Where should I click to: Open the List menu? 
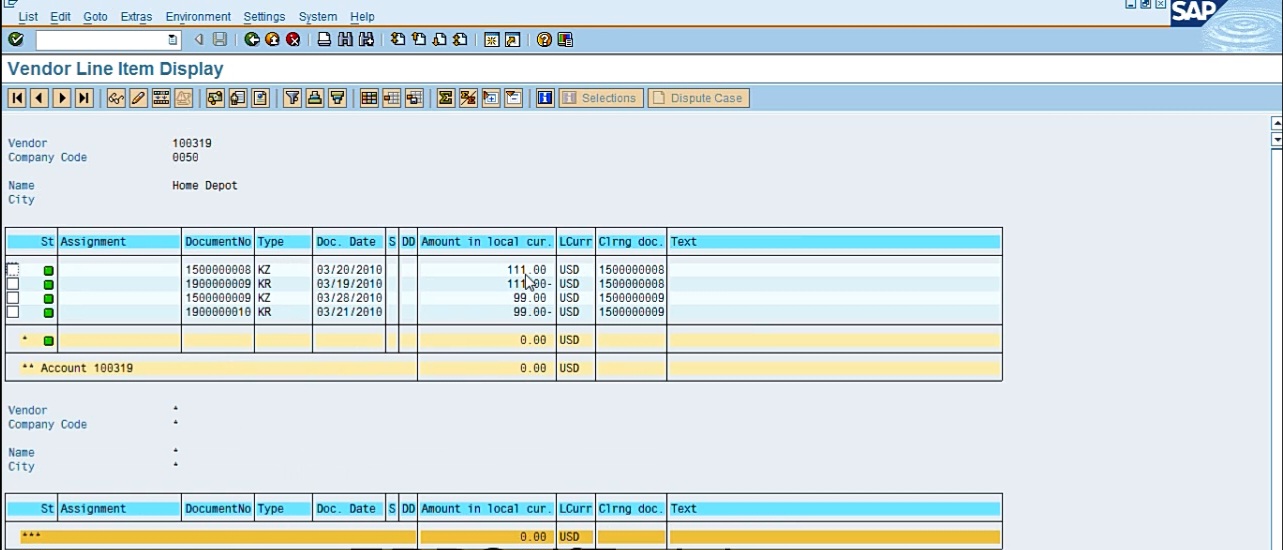coord(28,17)
